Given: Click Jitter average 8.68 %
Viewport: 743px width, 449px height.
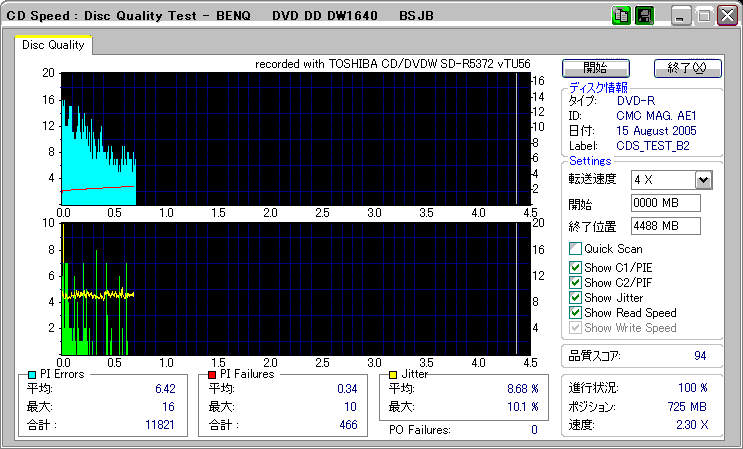Looking at the screenshot, I should pyautogui.click(x=523, y=389).
